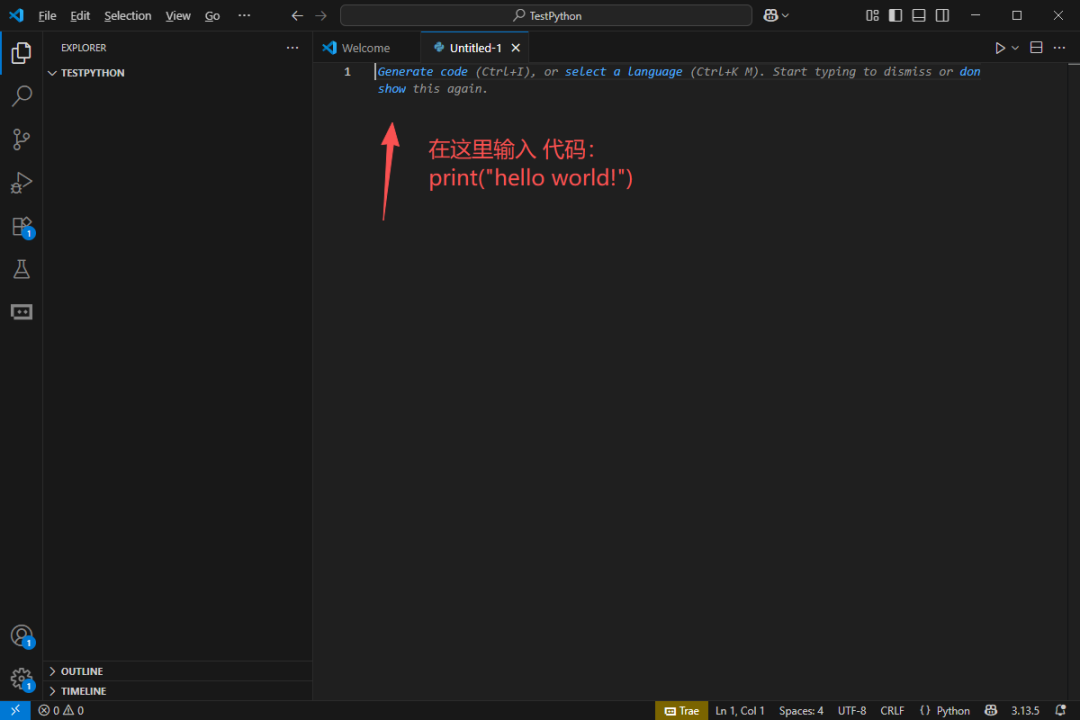Open the Source Control view icon
1080x720 pixels.
(21, 139)
